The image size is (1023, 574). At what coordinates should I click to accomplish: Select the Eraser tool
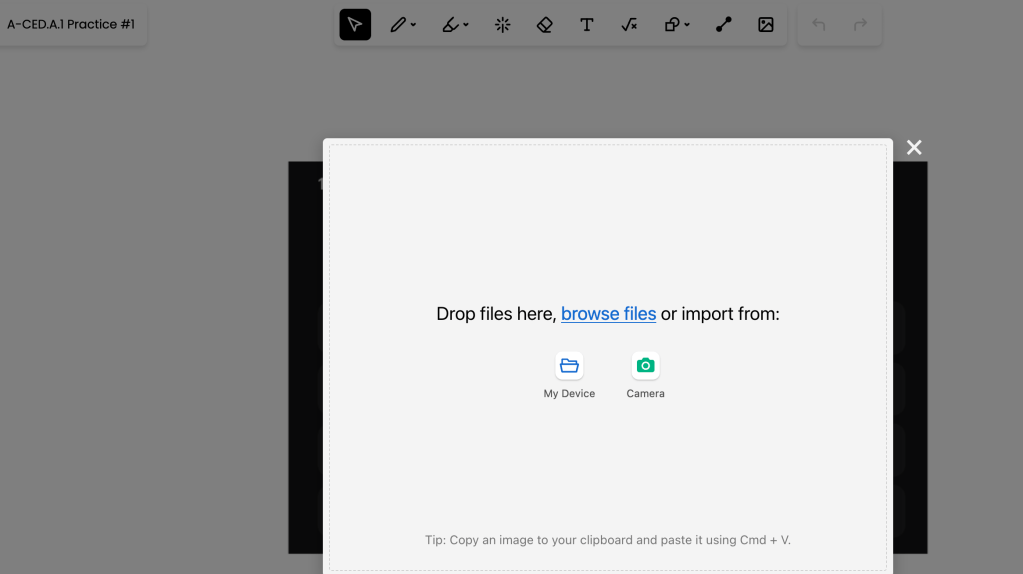point(545,25)
